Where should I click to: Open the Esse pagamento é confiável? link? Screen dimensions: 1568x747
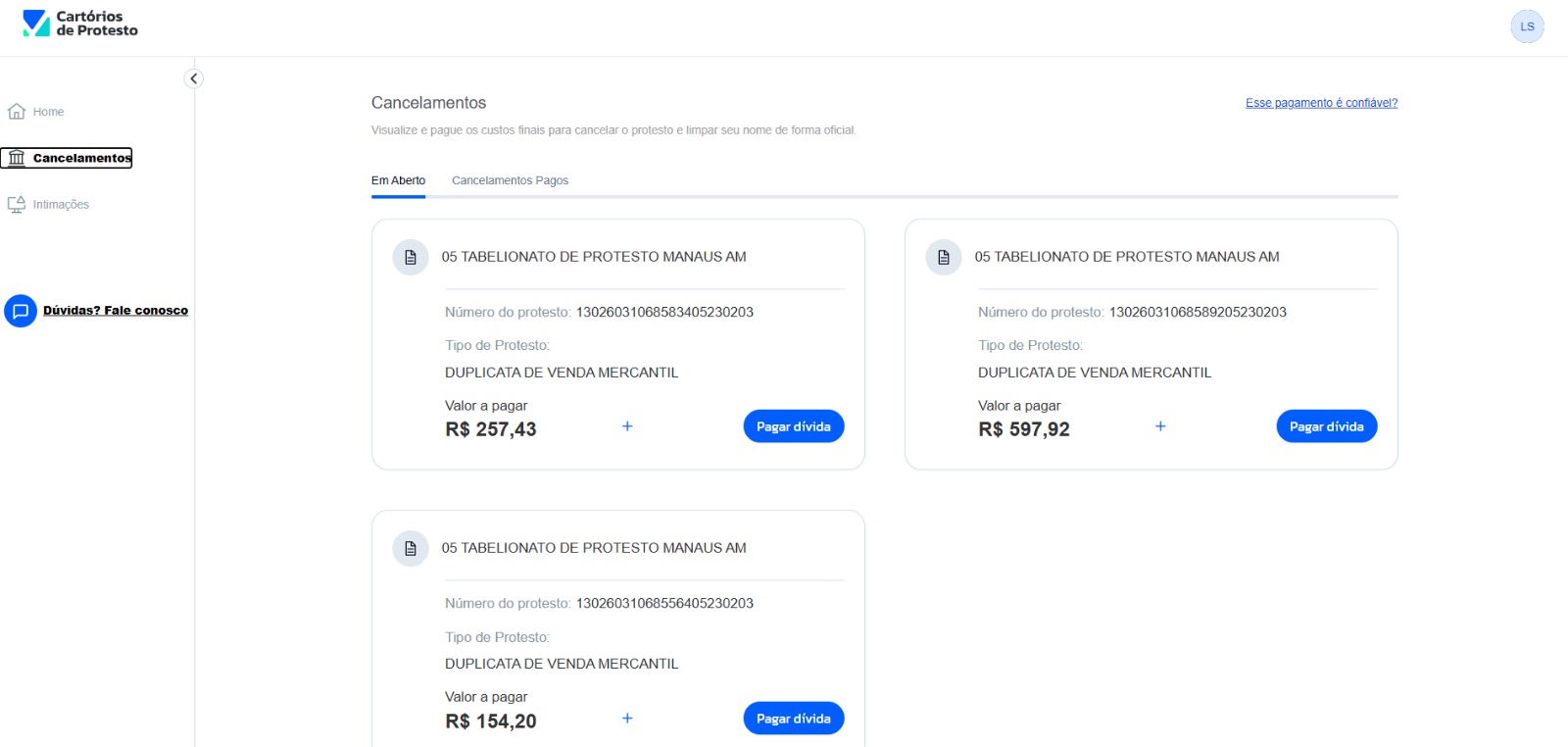tap(1321, 103)
